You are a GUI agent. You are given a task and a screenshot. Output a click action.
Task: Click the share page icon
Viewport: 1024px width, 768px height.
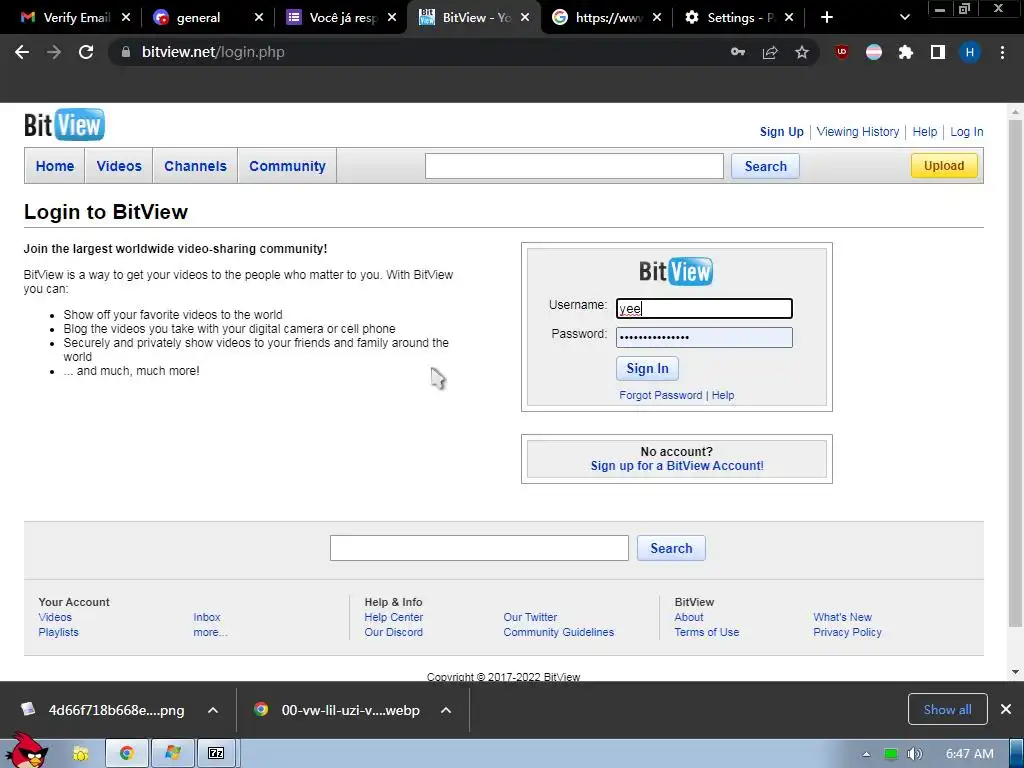[770, 52]
